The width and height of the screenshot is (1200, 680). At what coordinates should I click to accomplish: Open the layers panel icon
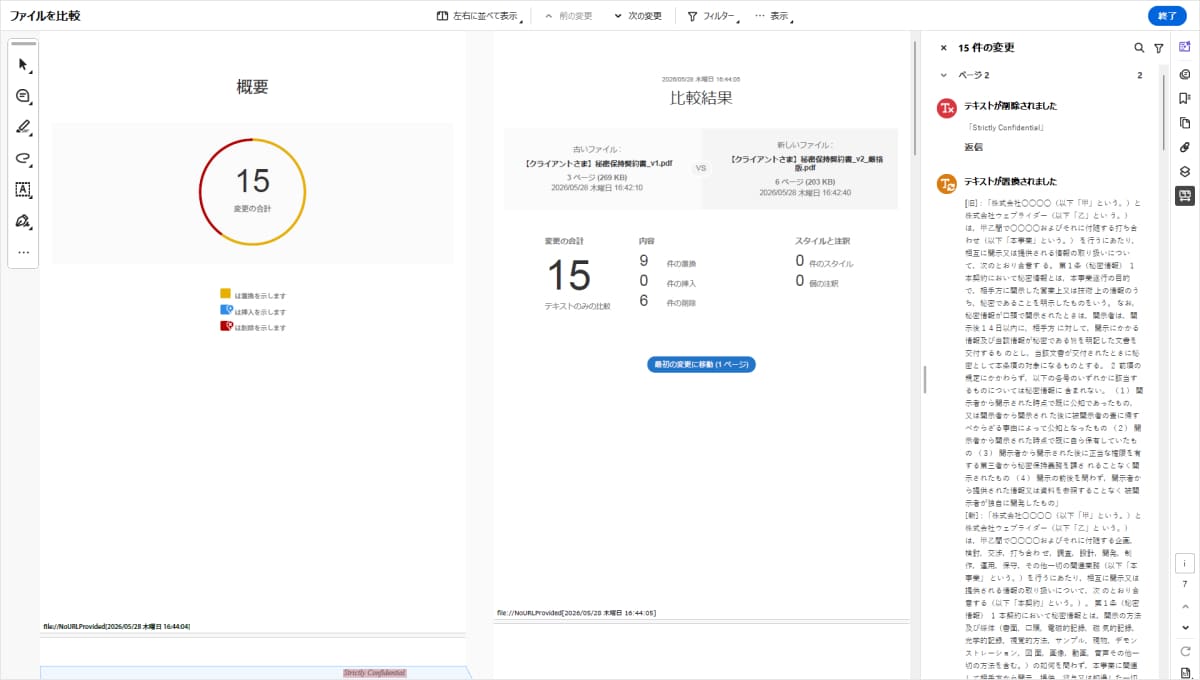pos(1185,171)
